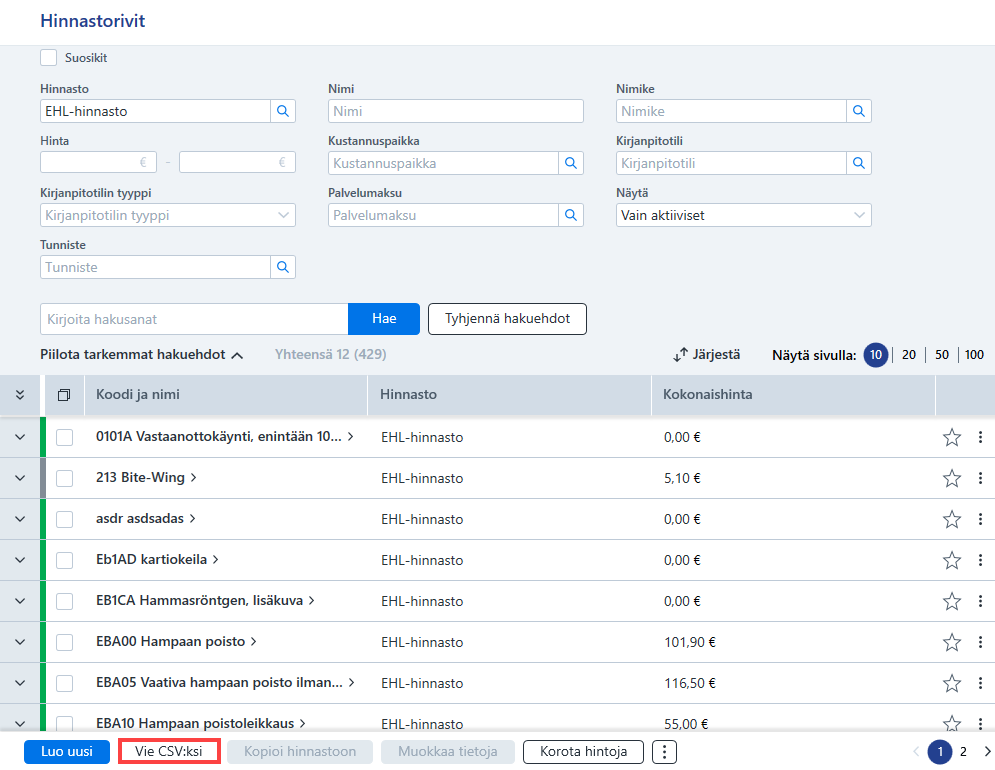Mark 213 Bite-Wing as favorite with star
This screenshot has height=770, width=995.
951,478
